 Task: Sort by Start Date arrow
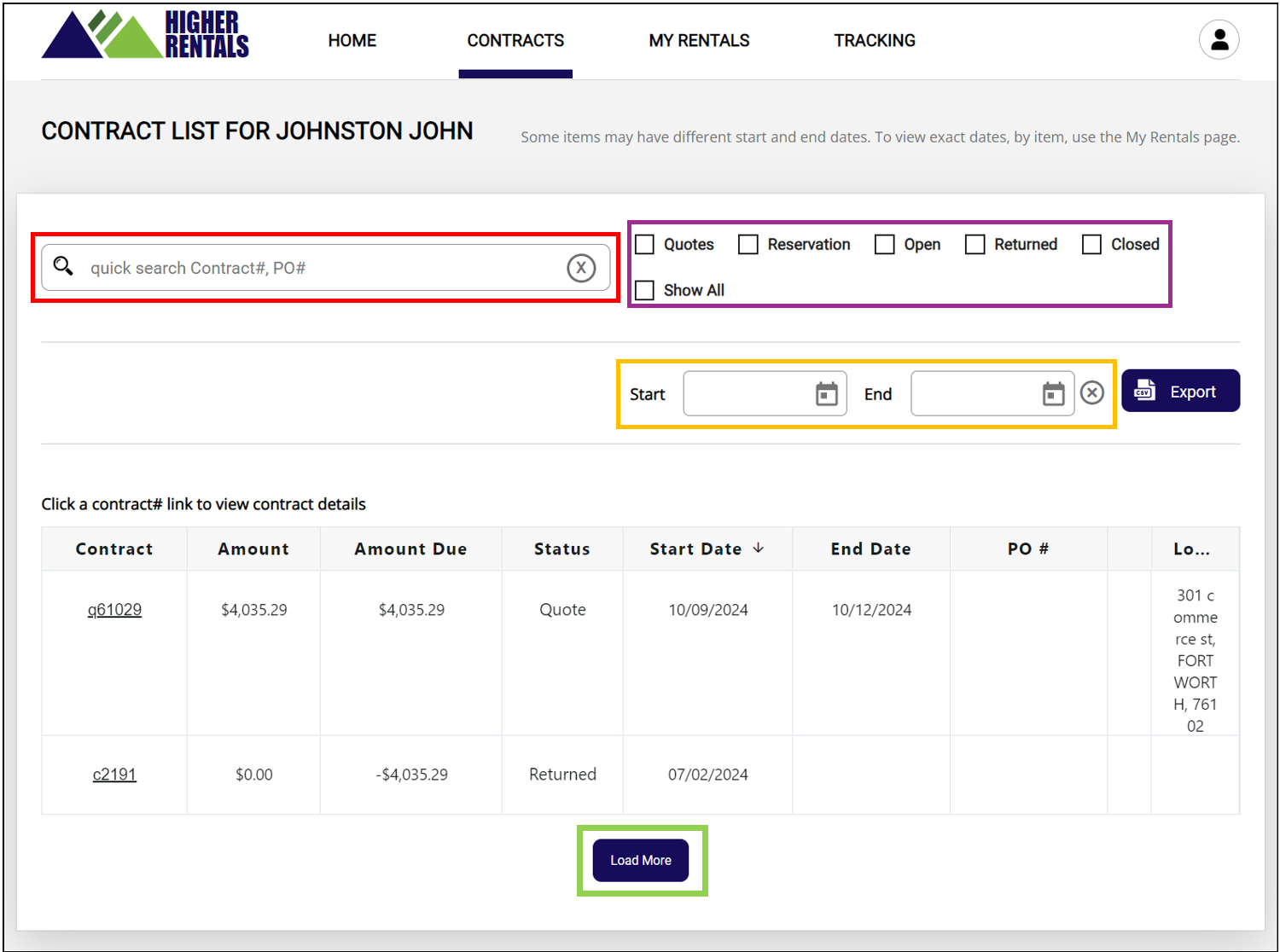[759, 549]
